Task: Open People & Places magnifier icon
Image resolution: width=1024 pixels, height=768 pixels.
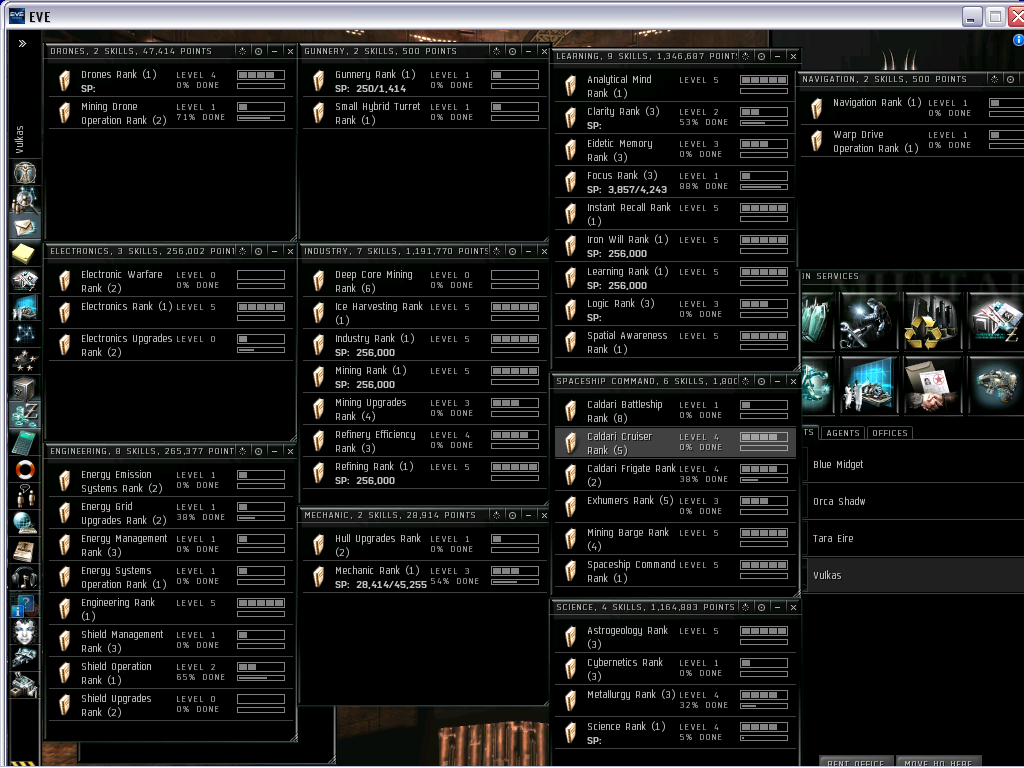Action: (24, 200)
